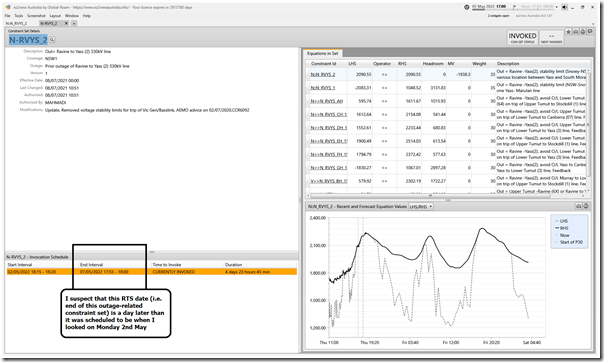
Task: Open constraint link N>>N_RVYS_AH
Action: pos(326,101)
